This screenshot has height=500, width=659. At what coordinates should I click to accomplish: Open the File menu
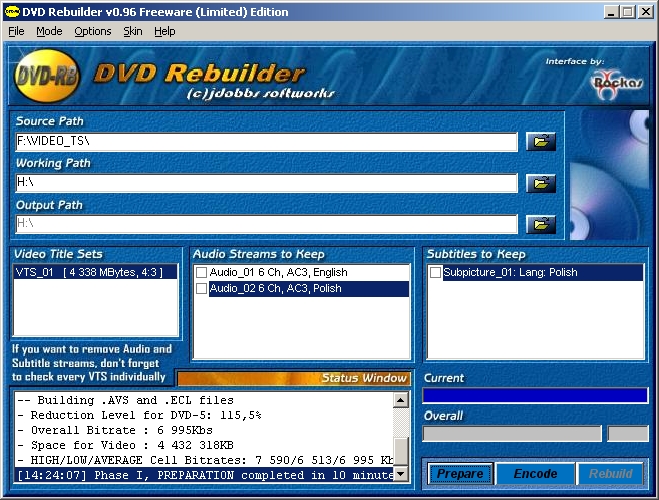click(16, 32)
